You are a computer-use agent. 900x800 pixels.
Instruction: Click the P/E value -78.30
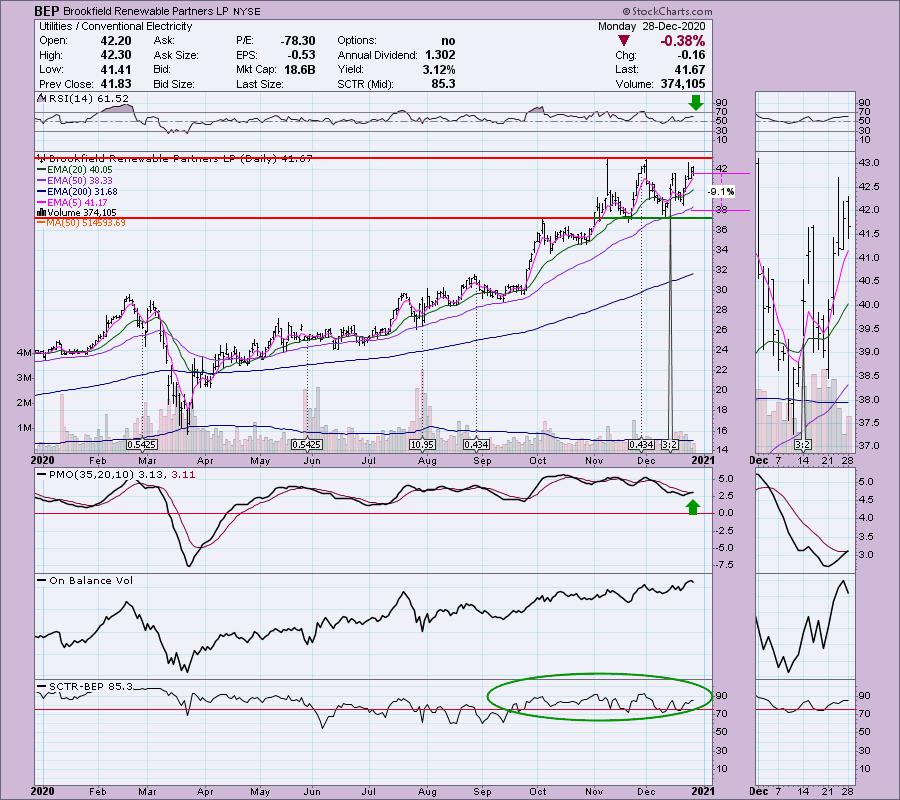[297, 41]
